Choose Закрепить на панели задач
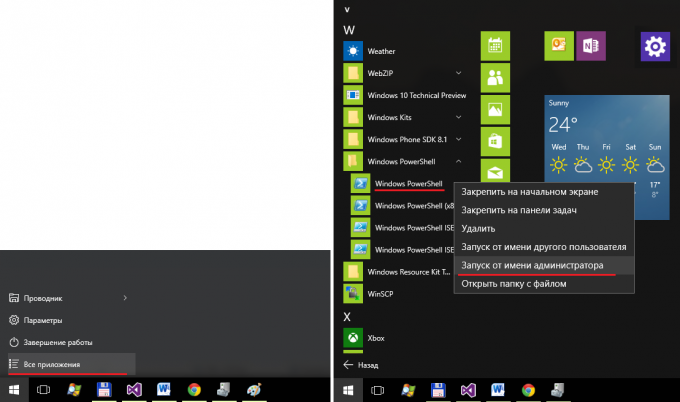This screenshot has width=680, height=402. pos(544,210)
